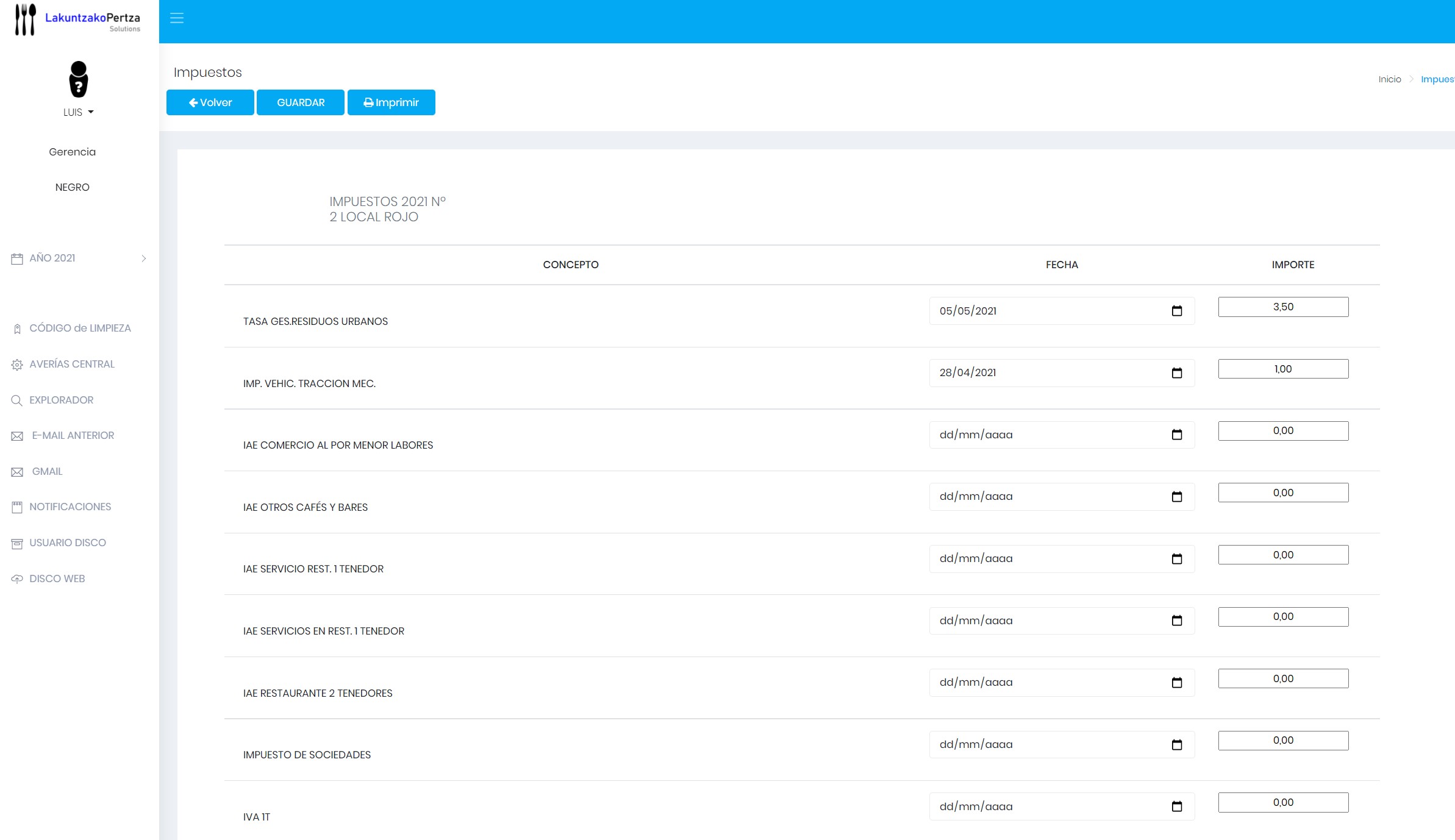Open GMAIL sidebar item
This screenshot has width=1455, height=840.
coord(48,471)
